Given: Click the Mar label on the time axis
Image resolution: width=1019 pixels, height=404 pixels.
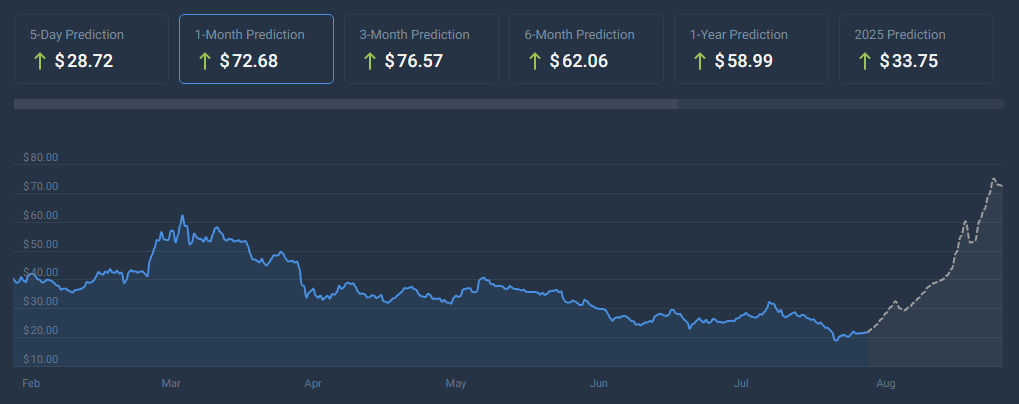Looking at the screenshot, I should pyautogui.click(x=170, y=383).
